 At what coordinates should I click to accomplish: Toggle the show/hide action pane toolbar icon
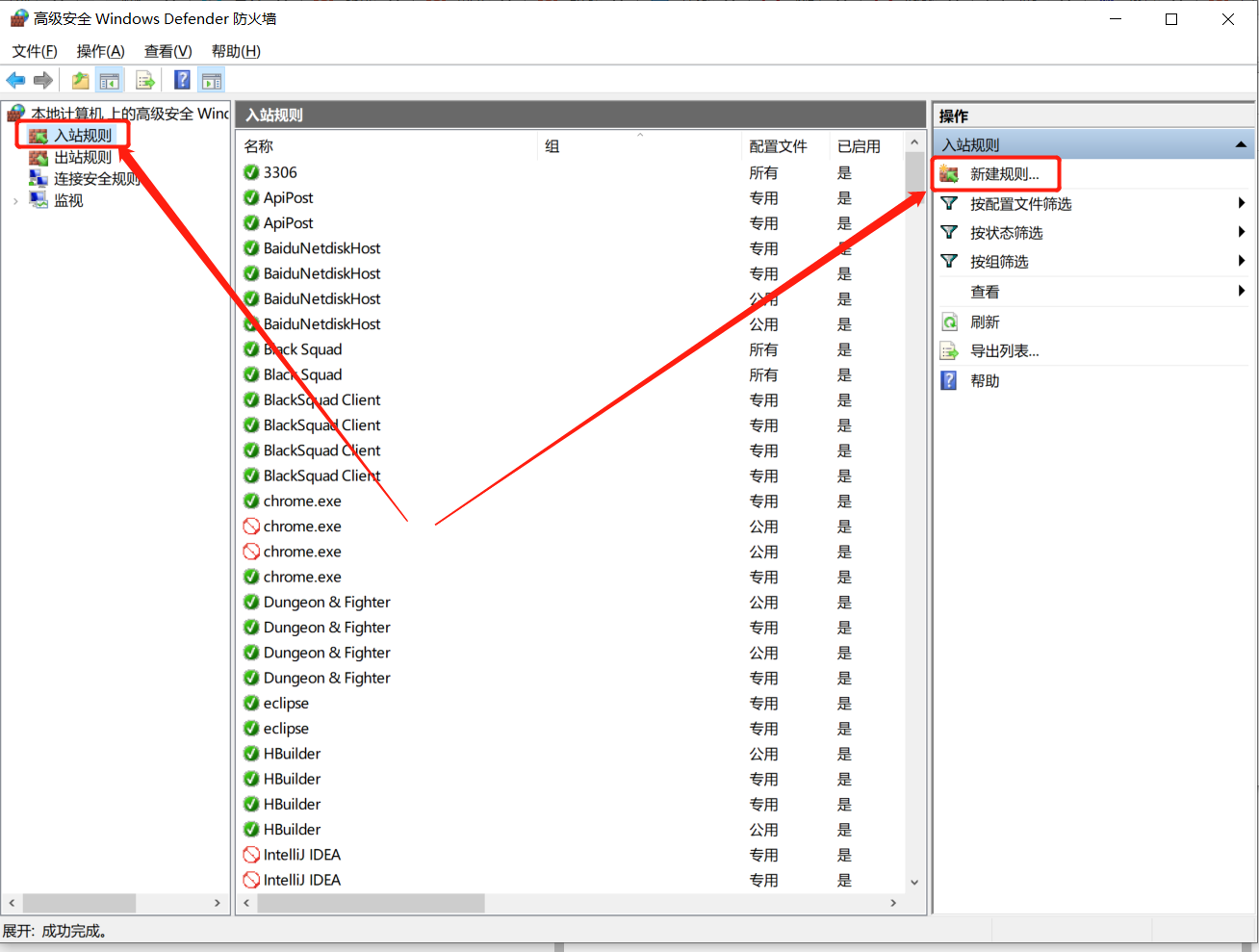[212, 80]
